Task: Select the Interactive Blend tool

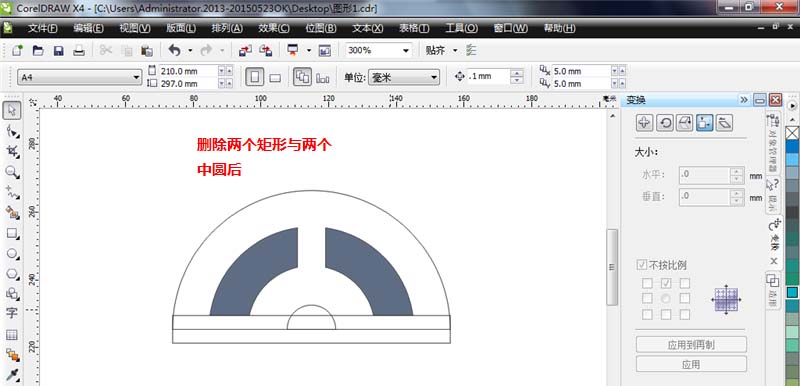Action: [13, 355]
